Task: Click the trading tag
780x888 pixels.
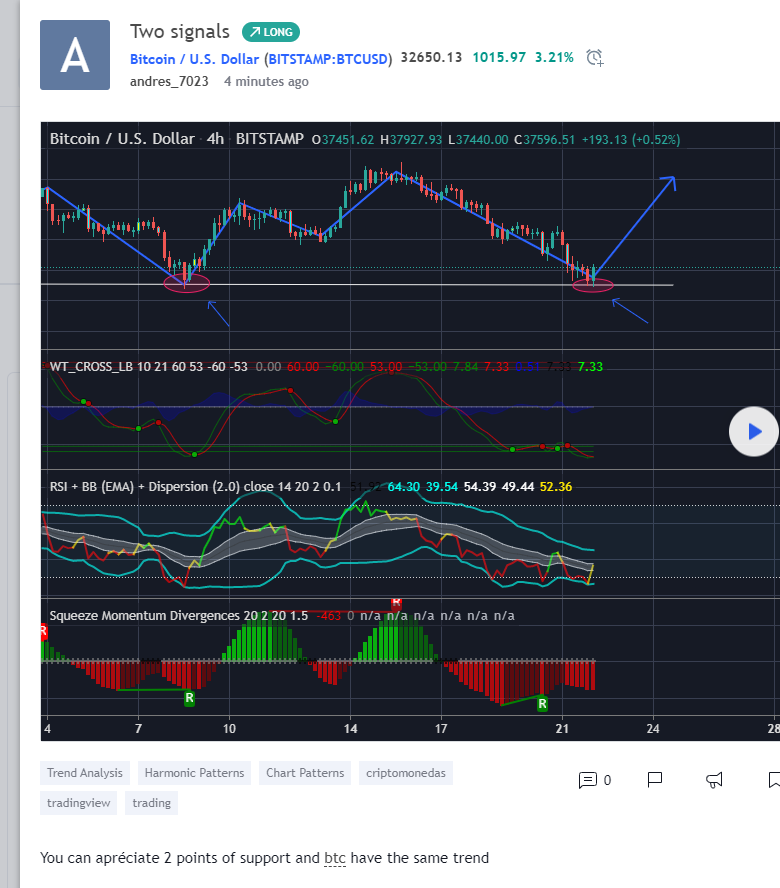Action: coord(151,803)
